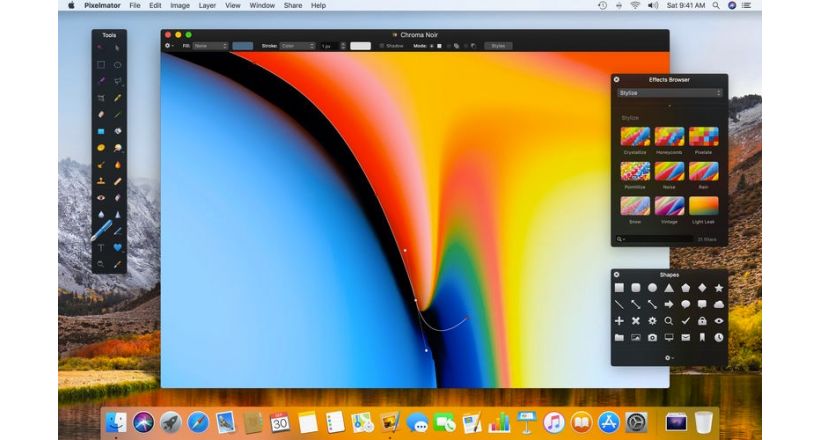This screenshot has width=820, height=440.
Task: Open the white Stroke color swatch
Action: [360, 46]
